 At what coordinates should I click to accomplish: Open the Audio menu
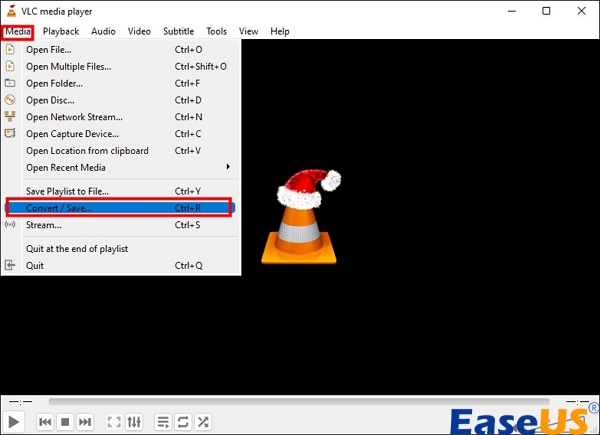tap(103, 31)
